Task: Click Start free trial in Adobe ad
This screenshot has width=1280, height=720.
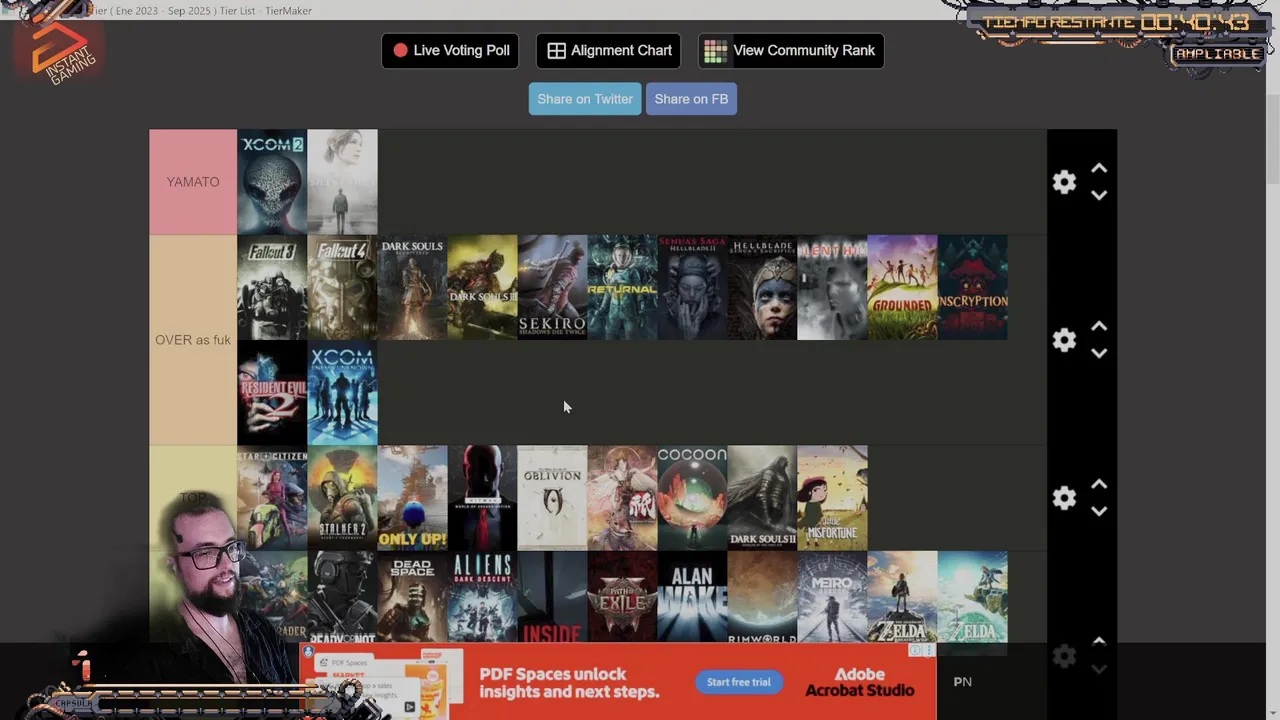Action: click(739, 682)
